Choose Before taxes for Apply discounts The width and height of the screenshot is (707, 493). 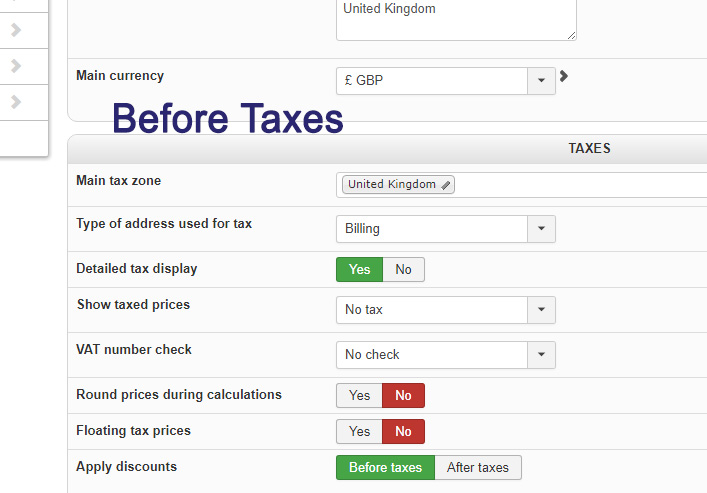tap(385, 467)
